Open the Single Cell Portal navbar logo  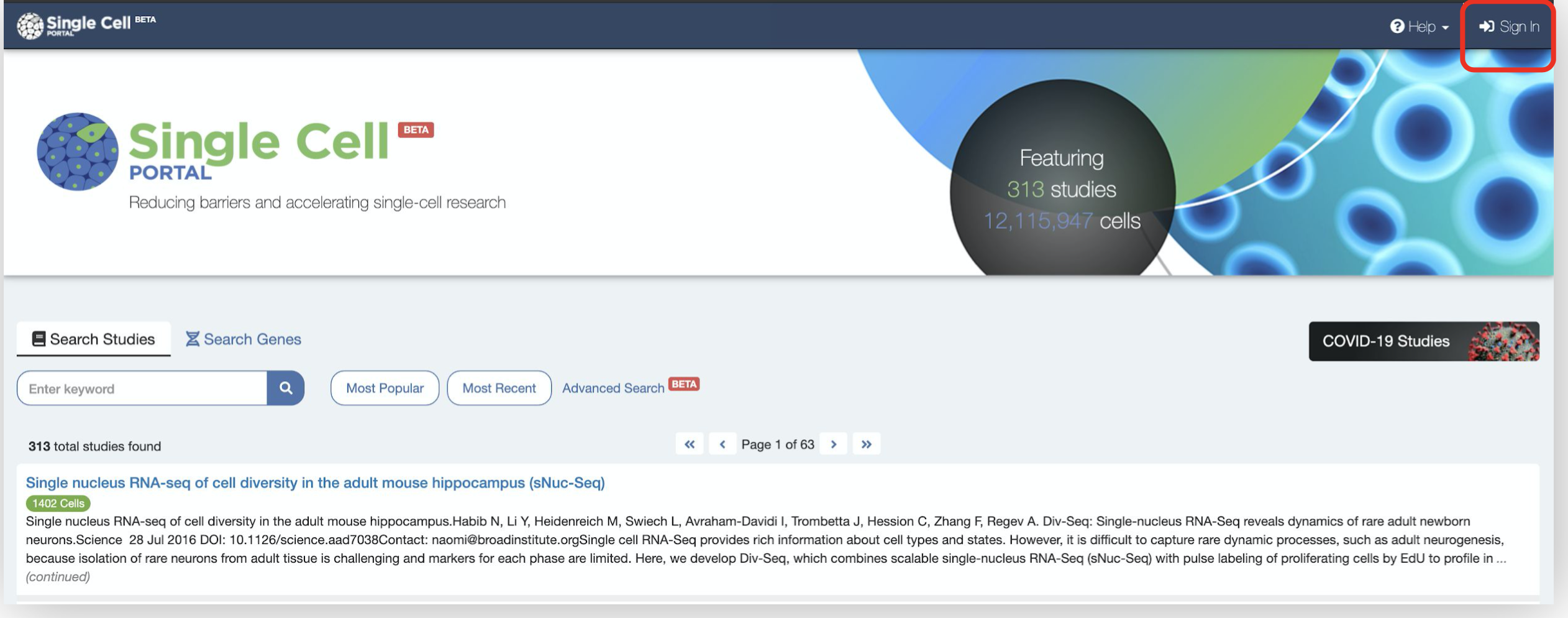tap(86, 25)
